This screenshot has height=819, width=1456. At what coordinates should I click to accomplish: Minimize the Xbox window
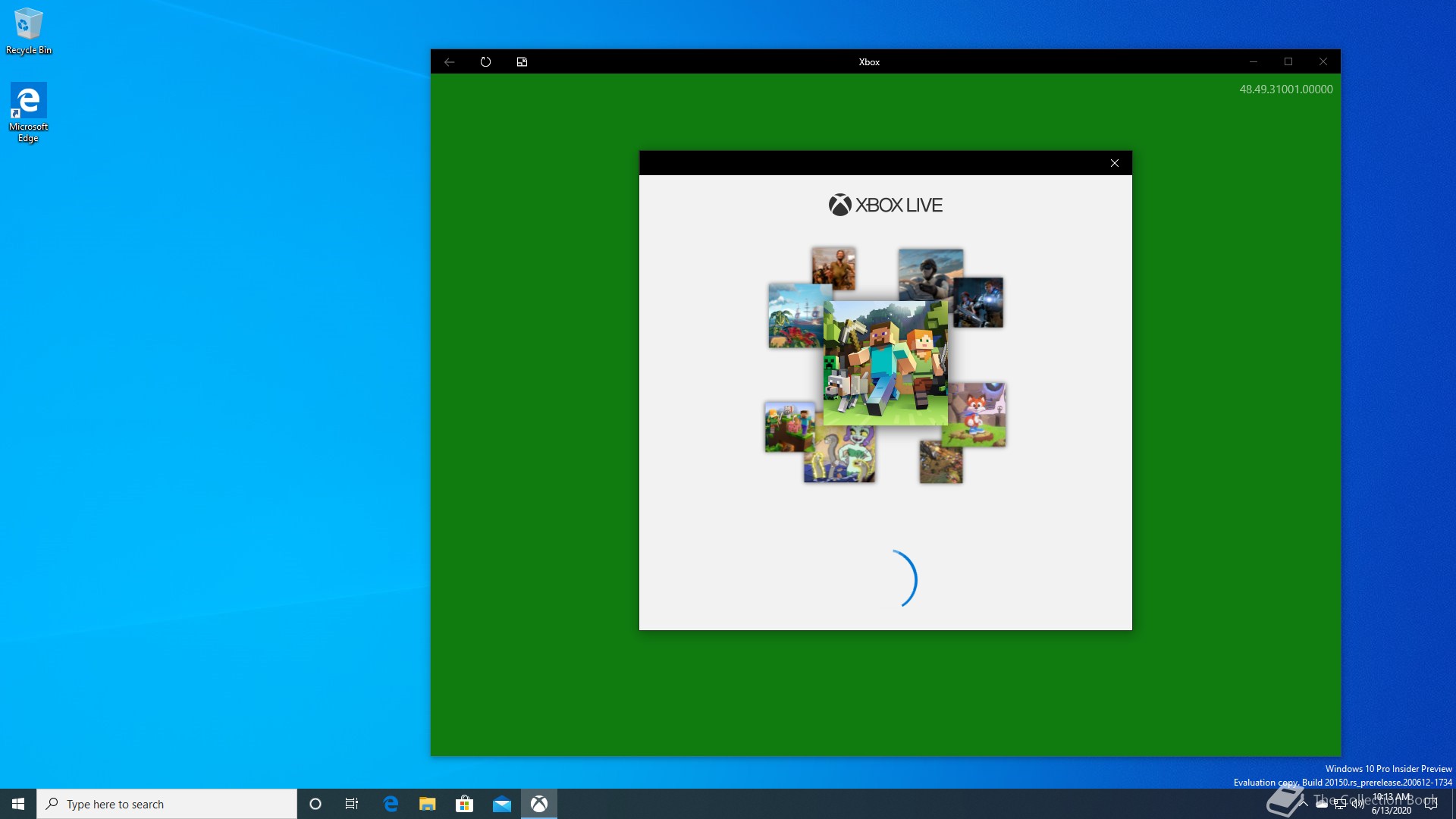(1254, 62)
